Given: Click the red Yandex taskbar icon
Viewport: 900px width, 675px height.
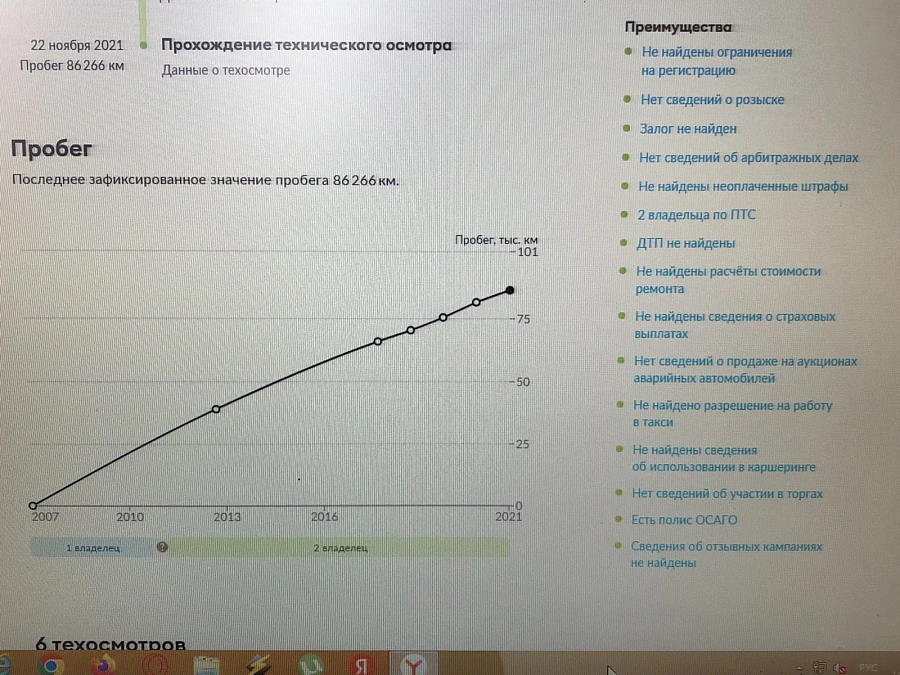Looking at the screenshot, I should [363, 666].
